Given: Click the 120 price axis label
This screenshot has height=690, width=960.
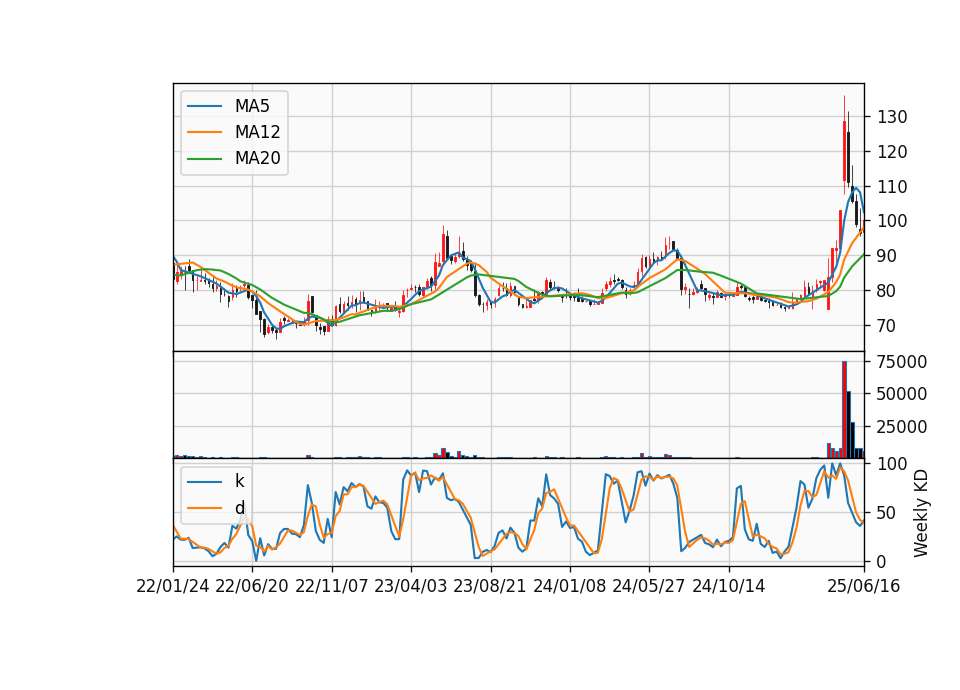Looking at the screenshot, I should [x=892, y=152].
